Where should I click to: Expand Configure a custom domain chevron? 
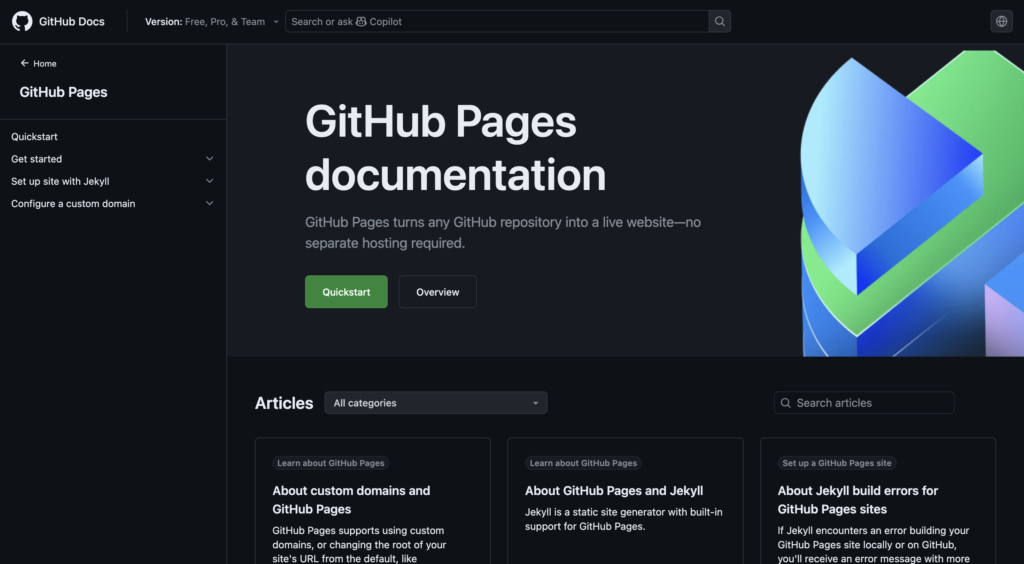click(210, 203)
